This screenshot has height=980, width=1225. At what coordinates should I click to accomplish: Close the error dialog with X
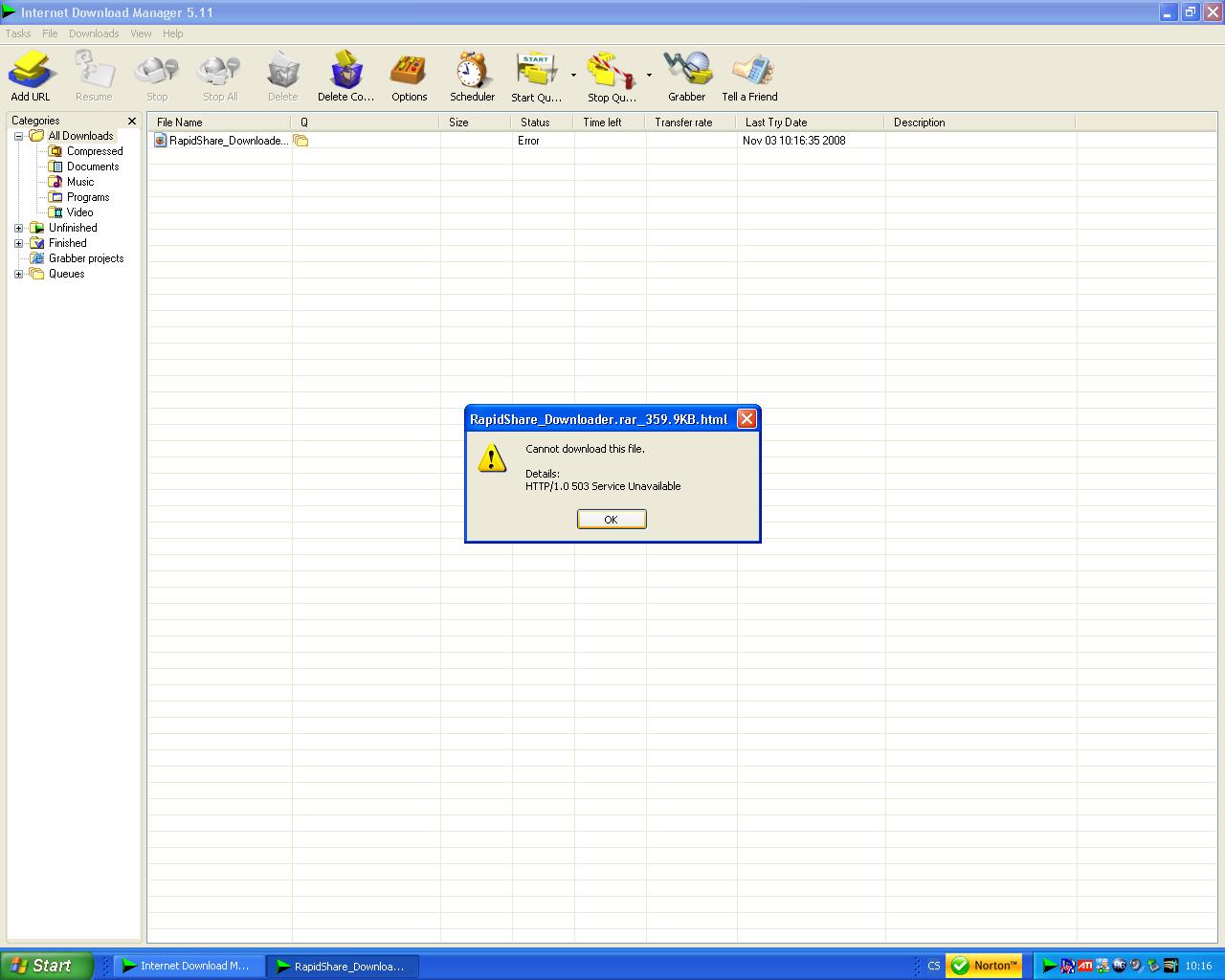pyautogui.click(x=747, y=418)
